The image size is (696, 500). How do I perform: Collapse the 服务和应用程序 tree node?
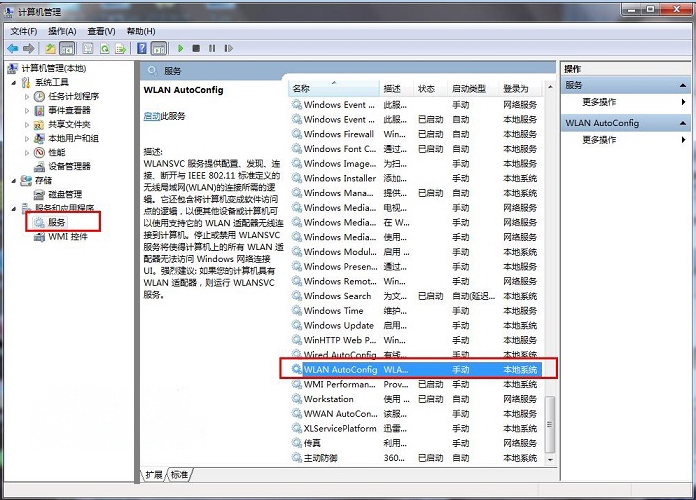tap(14, 209)
